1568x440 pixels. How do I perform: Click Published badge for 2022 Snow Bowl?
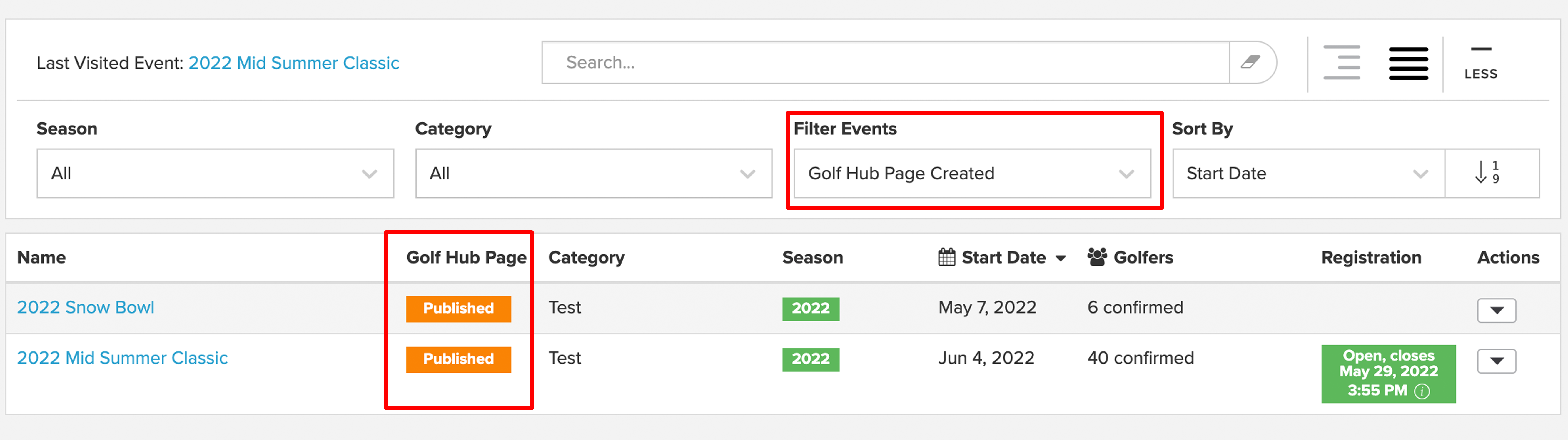(458, 309)
